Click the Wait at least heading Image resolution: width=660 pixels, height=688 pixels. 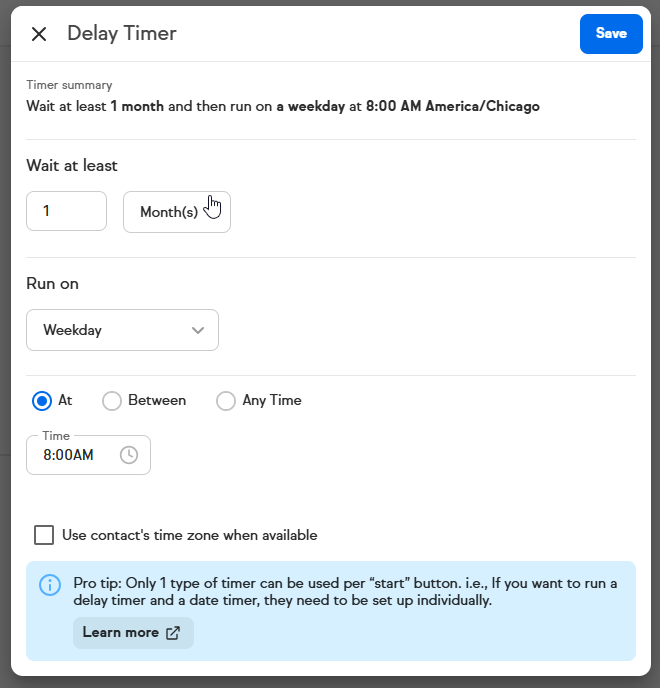(x=72, y=166)
